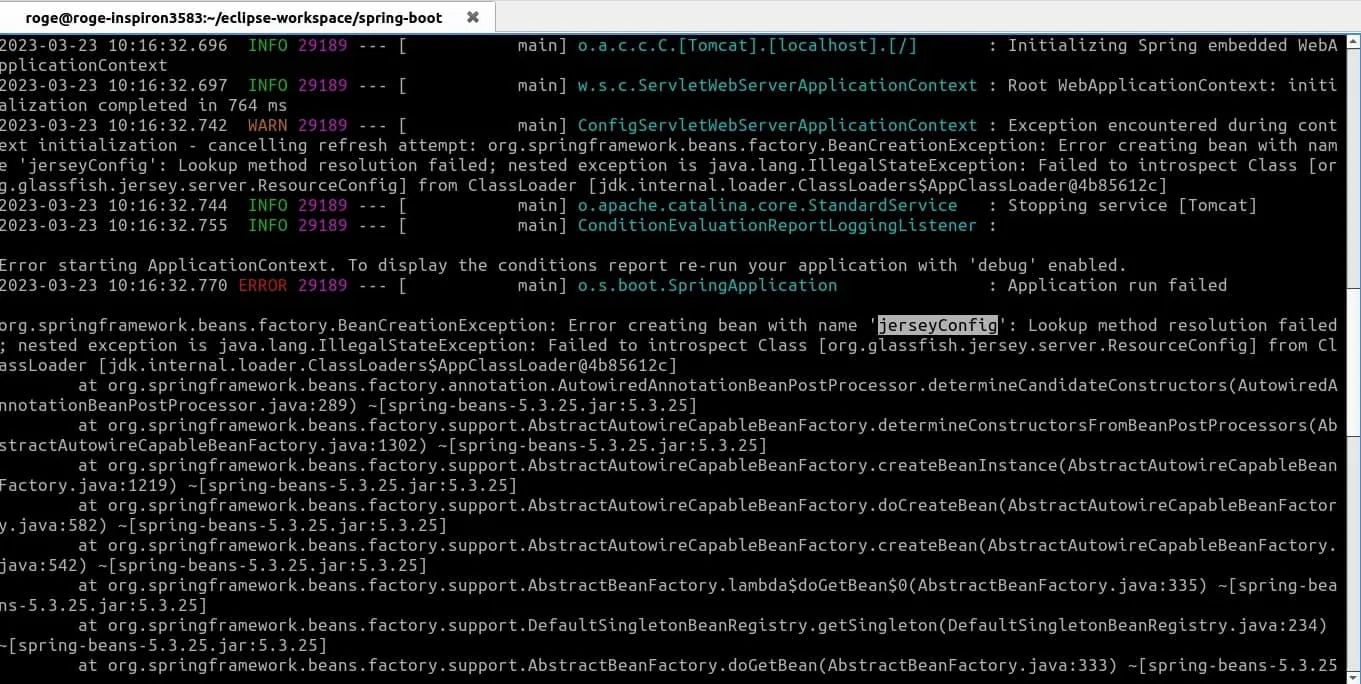
Task: Click 'o.a.c.c.C.[Tomcat].[localhost].[/]' logger name
Action: pos(747,45)
